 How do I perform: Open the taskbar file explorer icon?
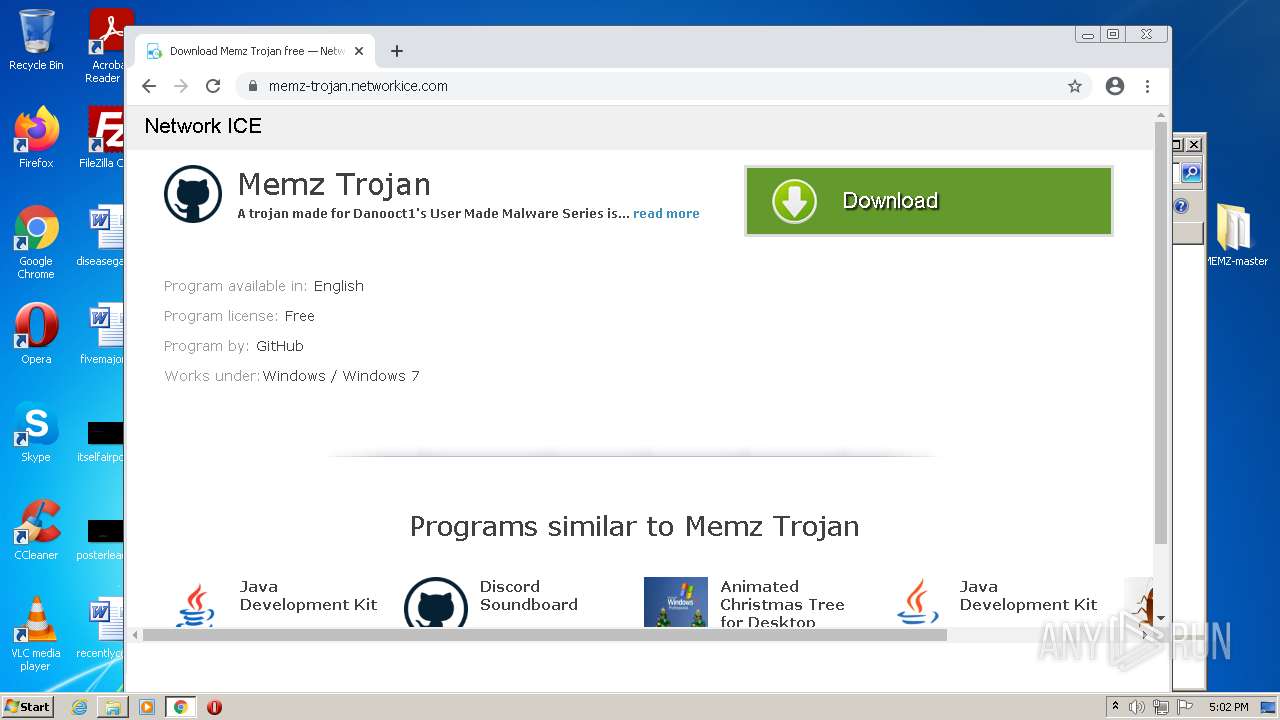113,707
